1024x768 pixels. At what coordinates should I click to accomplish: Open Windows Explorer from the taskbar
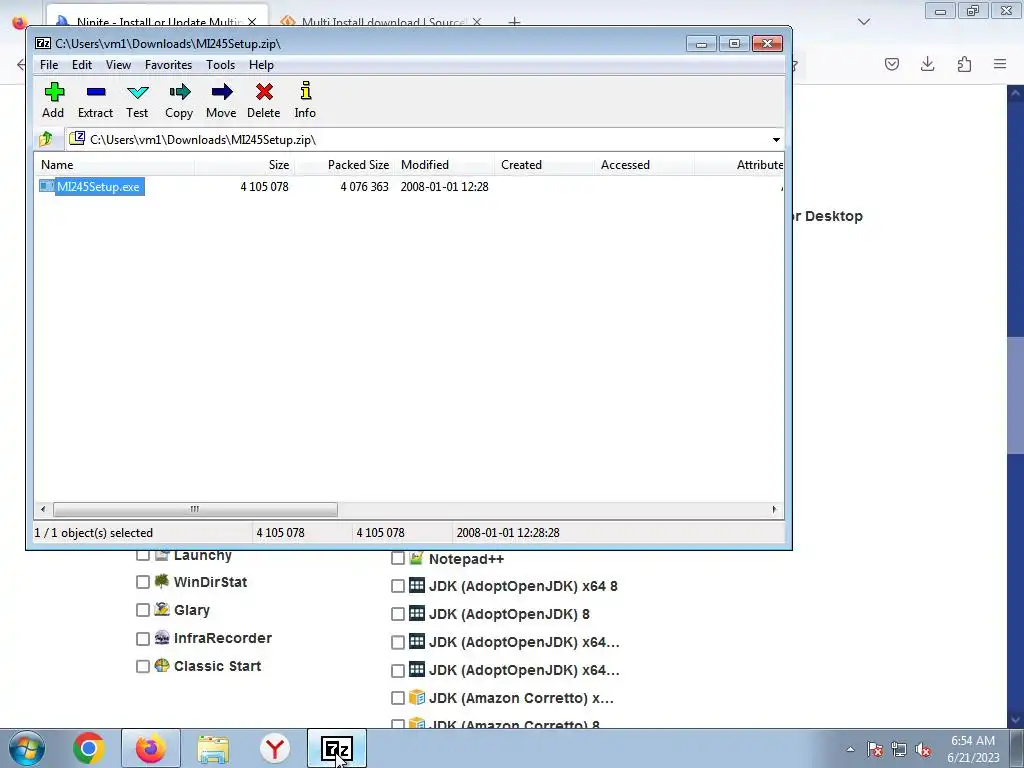(213, 749)
